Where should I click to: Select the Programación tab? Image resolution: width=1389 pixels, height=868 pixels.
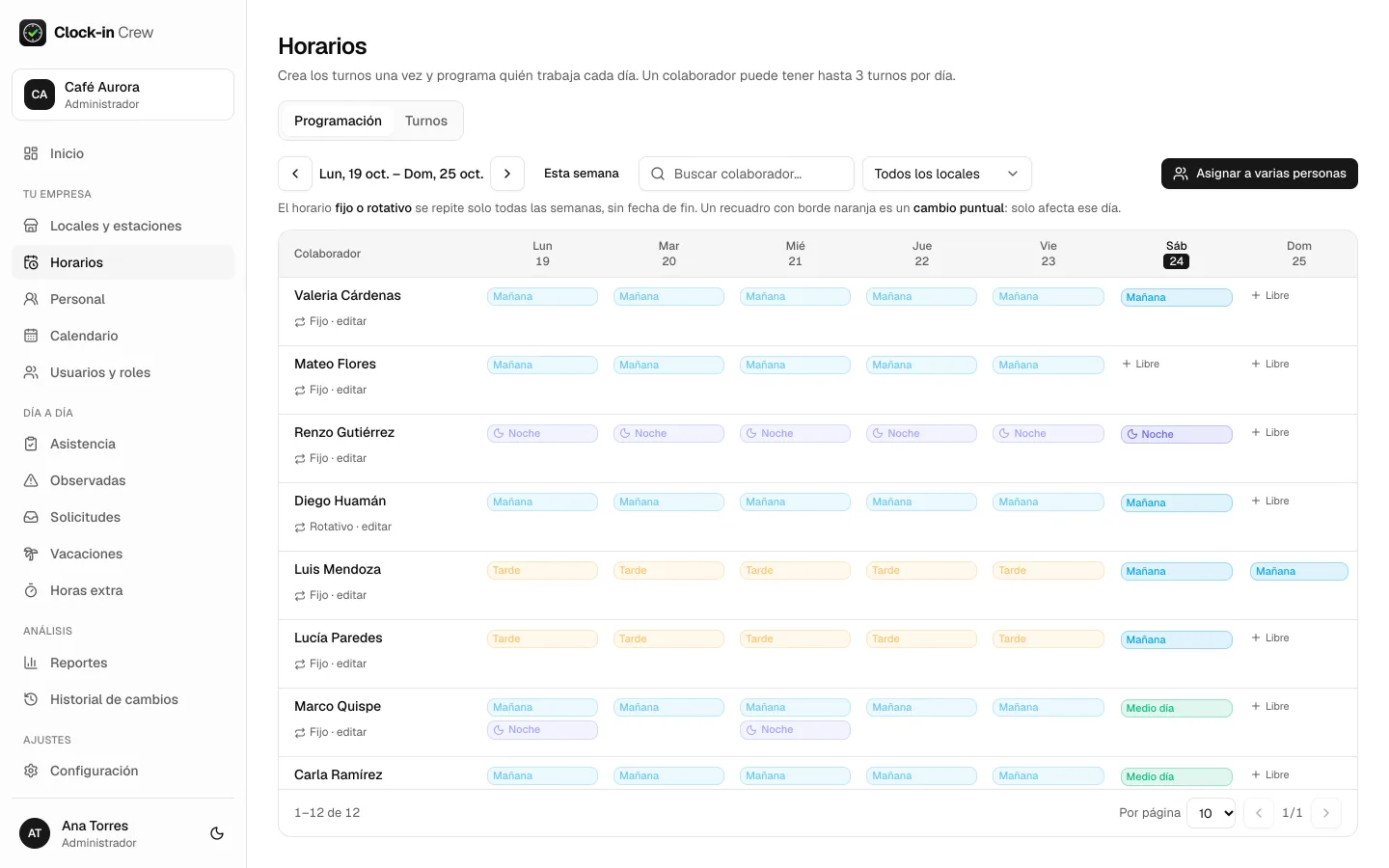coord(338,121)
